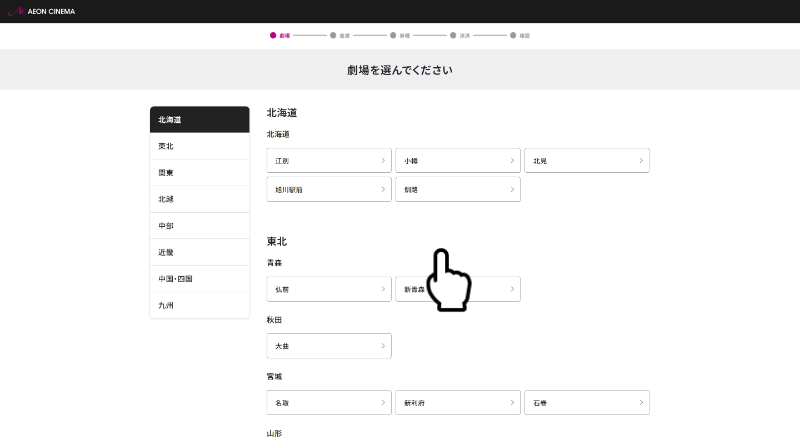Select the 近畿 region in sidebar
Viewport: 800px width, 444px height.
[x=199, y=252]
